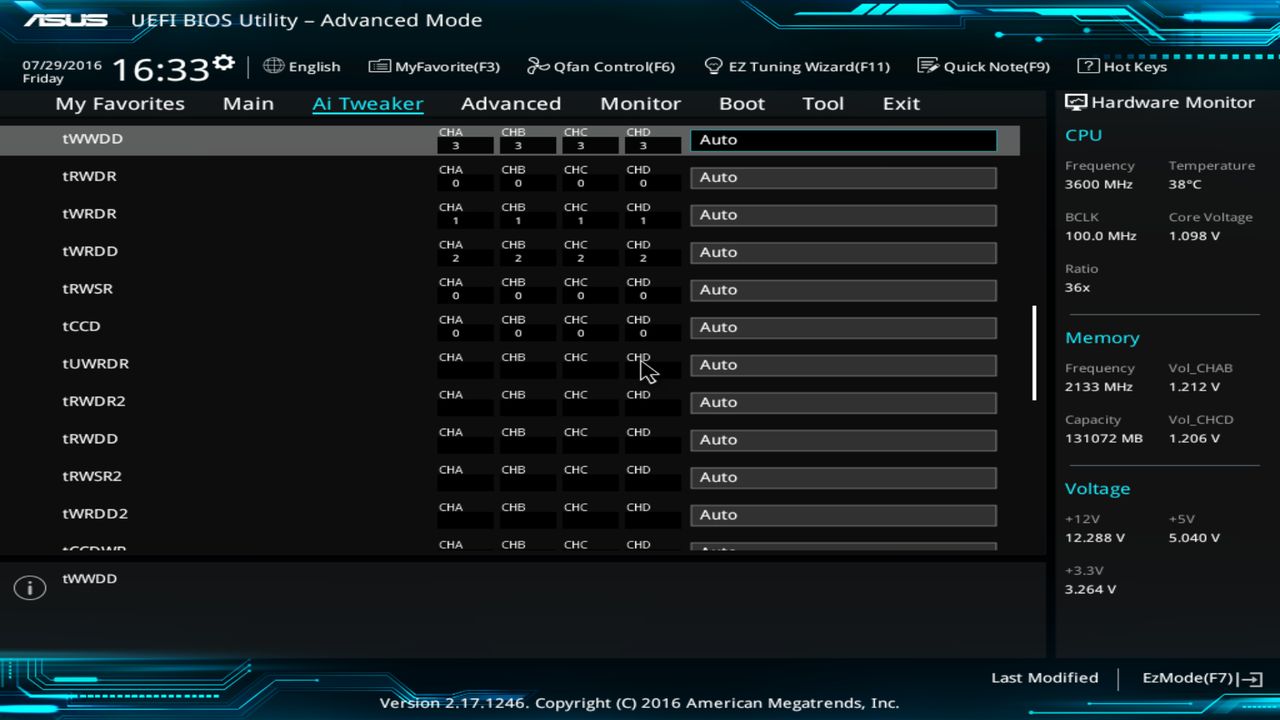
Task: Open MyFavorite shortcut panel
Action: coord(433,66)
